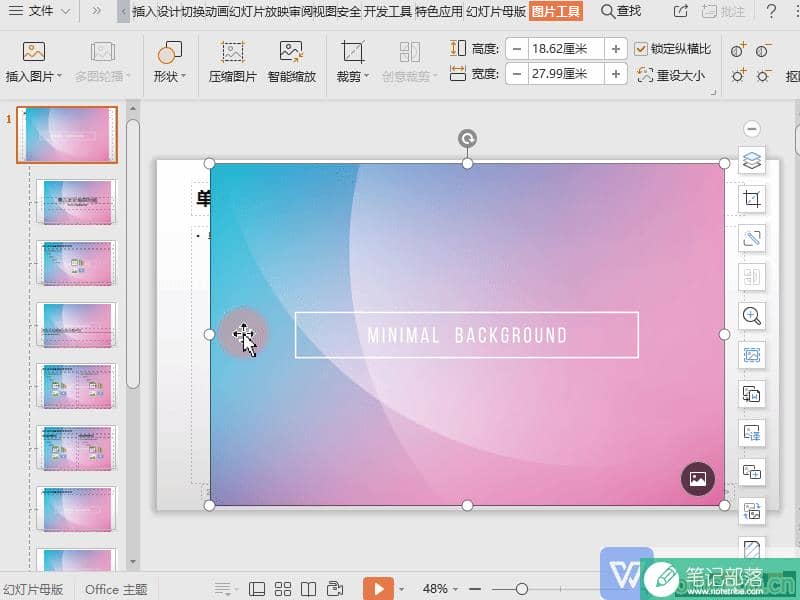Click the layers icon in floating toolbar

coord(752,160)
